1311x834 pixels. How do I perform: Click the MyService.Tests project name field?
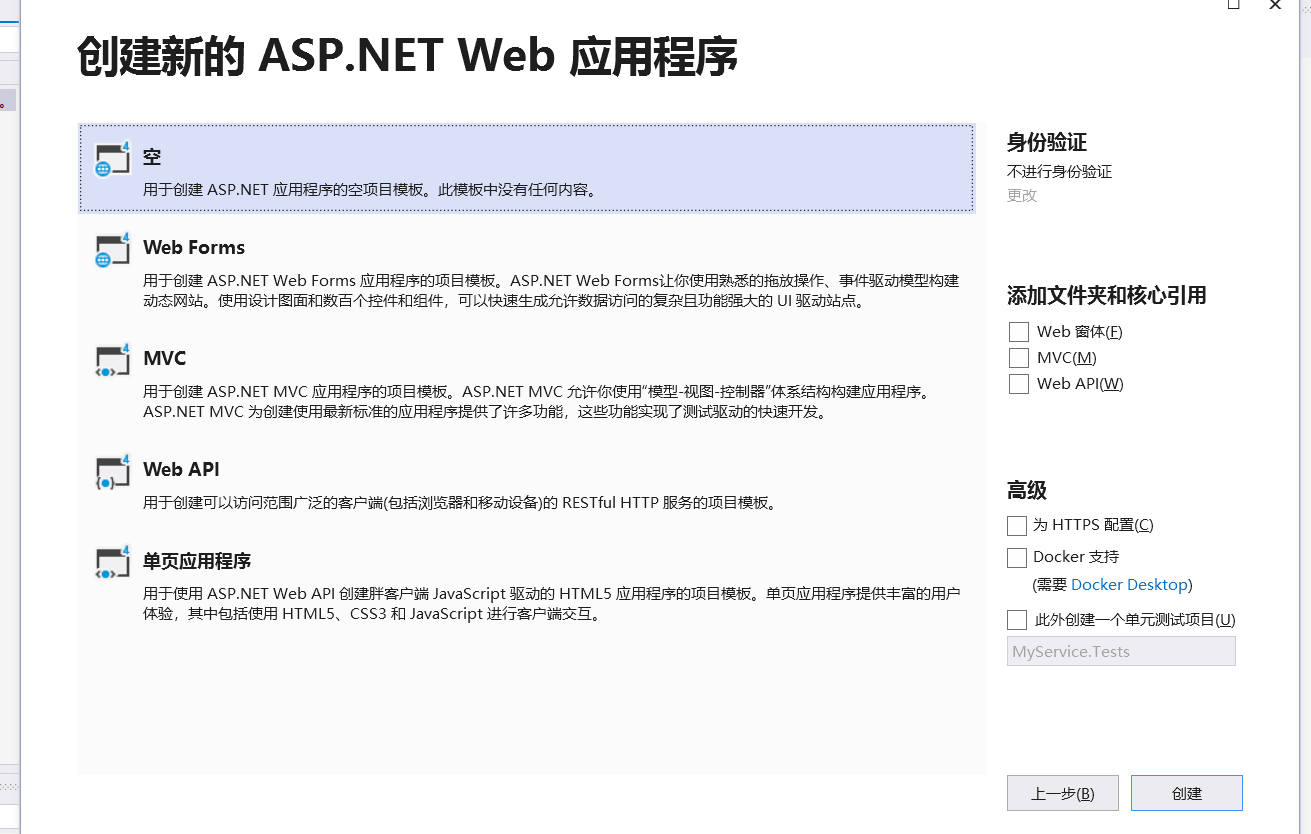coord(1121,651)
